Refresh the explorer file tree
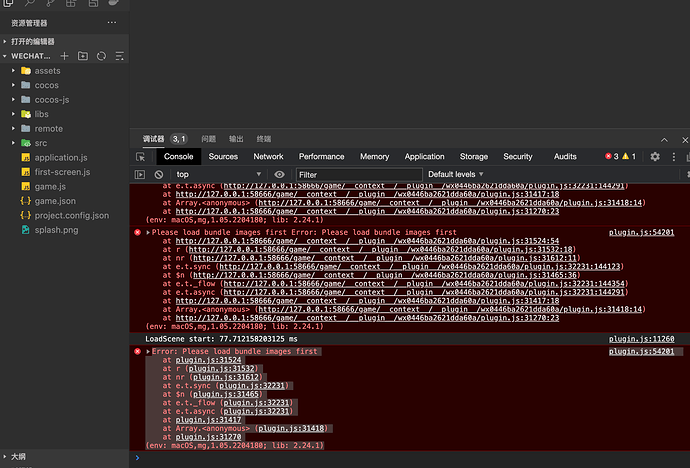Image resolution: width=690 pixels, height=468 pixels. coord(101,56)
